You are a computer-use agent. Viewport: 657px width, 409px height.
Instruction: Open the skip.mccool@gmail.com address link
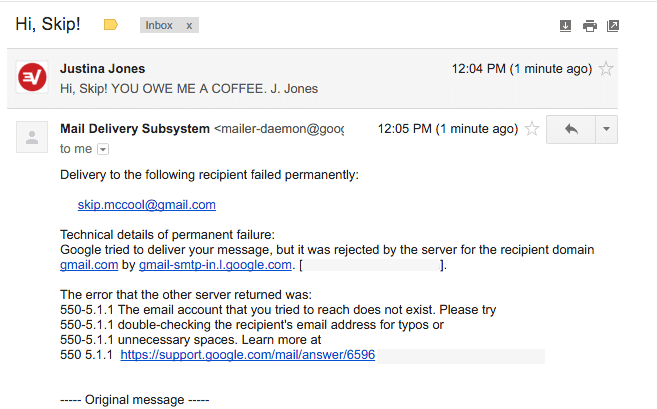147,204
